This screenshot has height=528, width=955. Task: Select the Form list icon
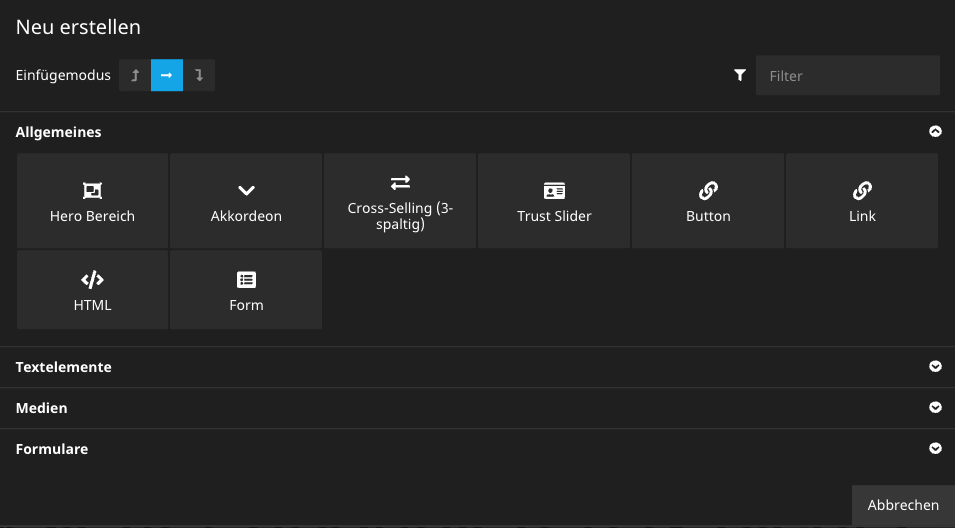pyautogui.click(x=246, y=280)
